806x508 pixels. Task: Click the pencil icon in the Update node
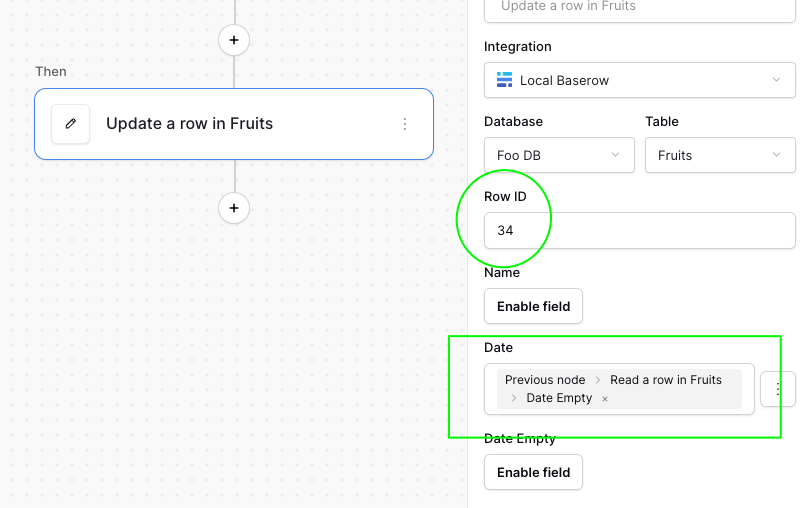pyautogui.click(x=70, y=124)
